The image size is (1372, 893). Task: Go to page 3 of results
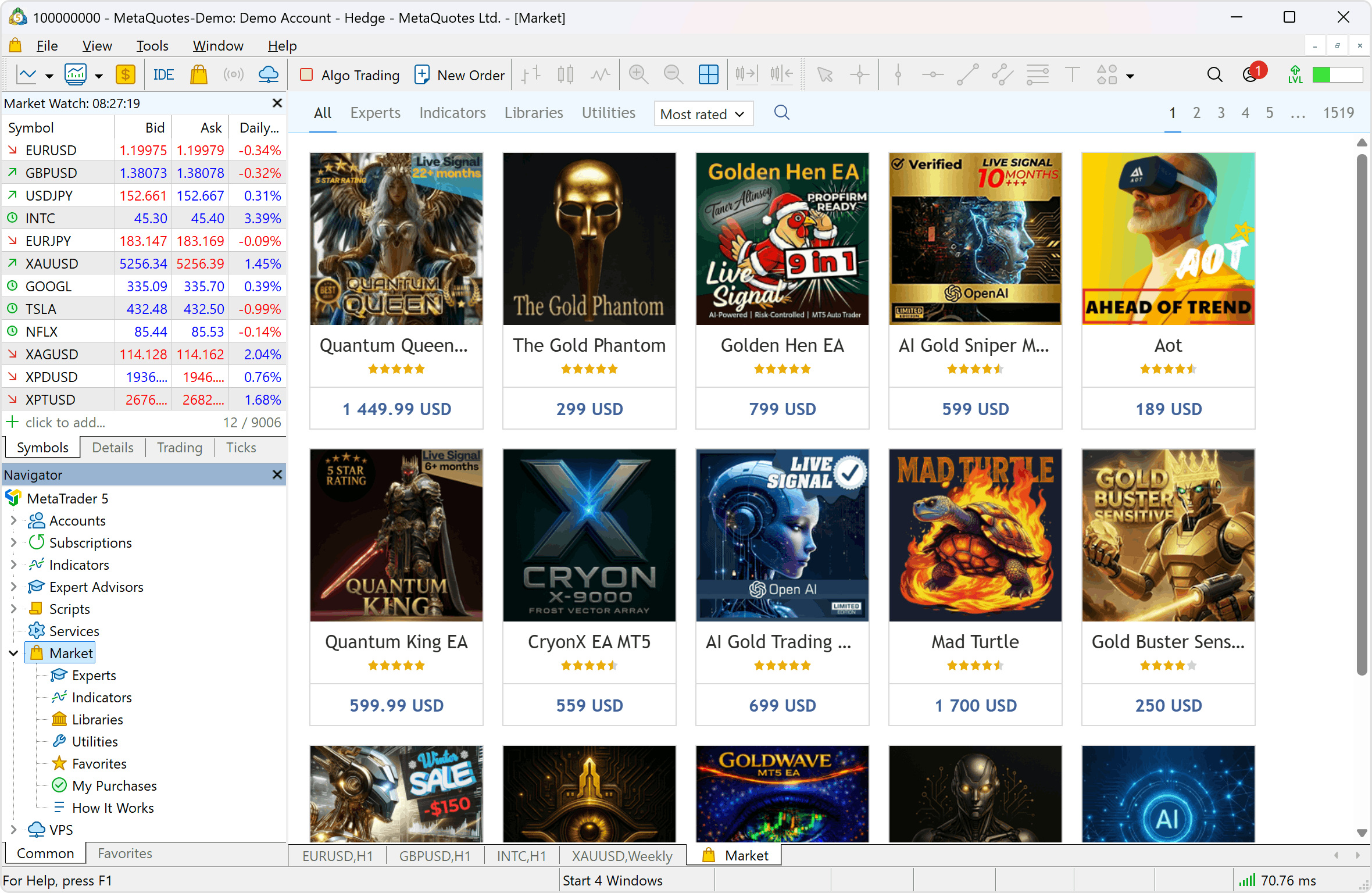click(1221, 113)
